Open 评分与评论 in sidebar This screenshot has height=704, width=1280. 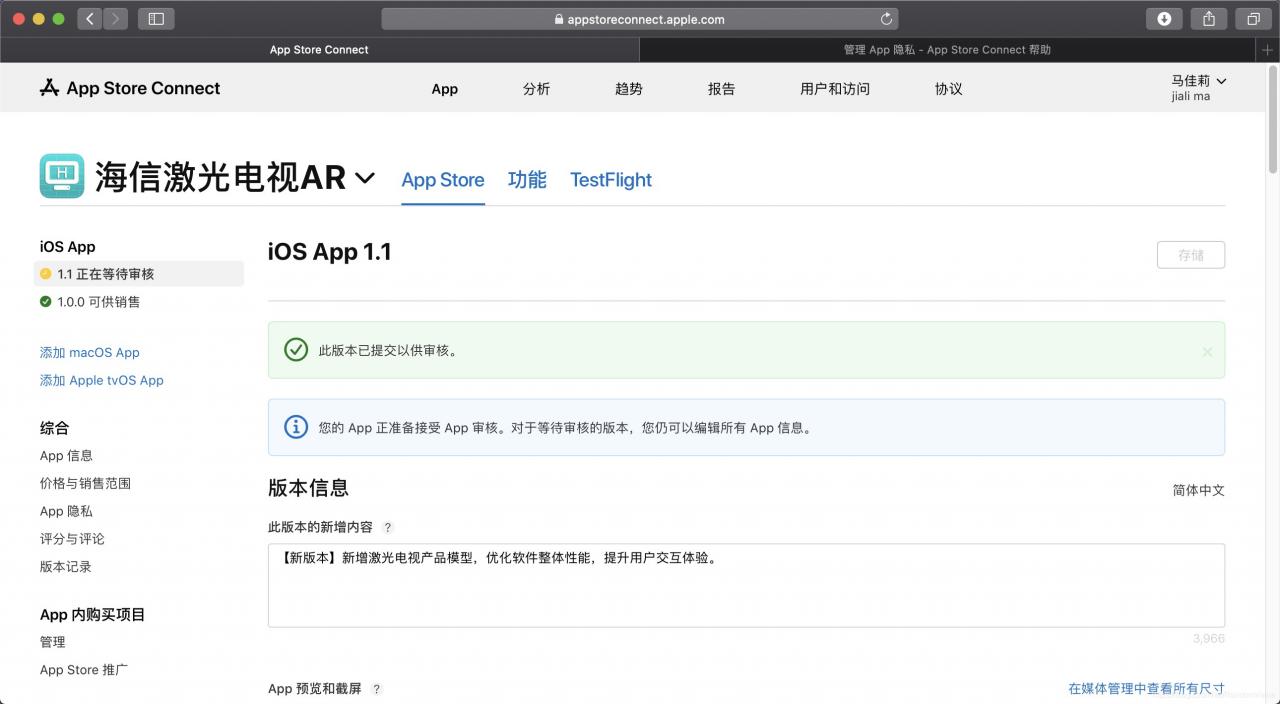72,539
